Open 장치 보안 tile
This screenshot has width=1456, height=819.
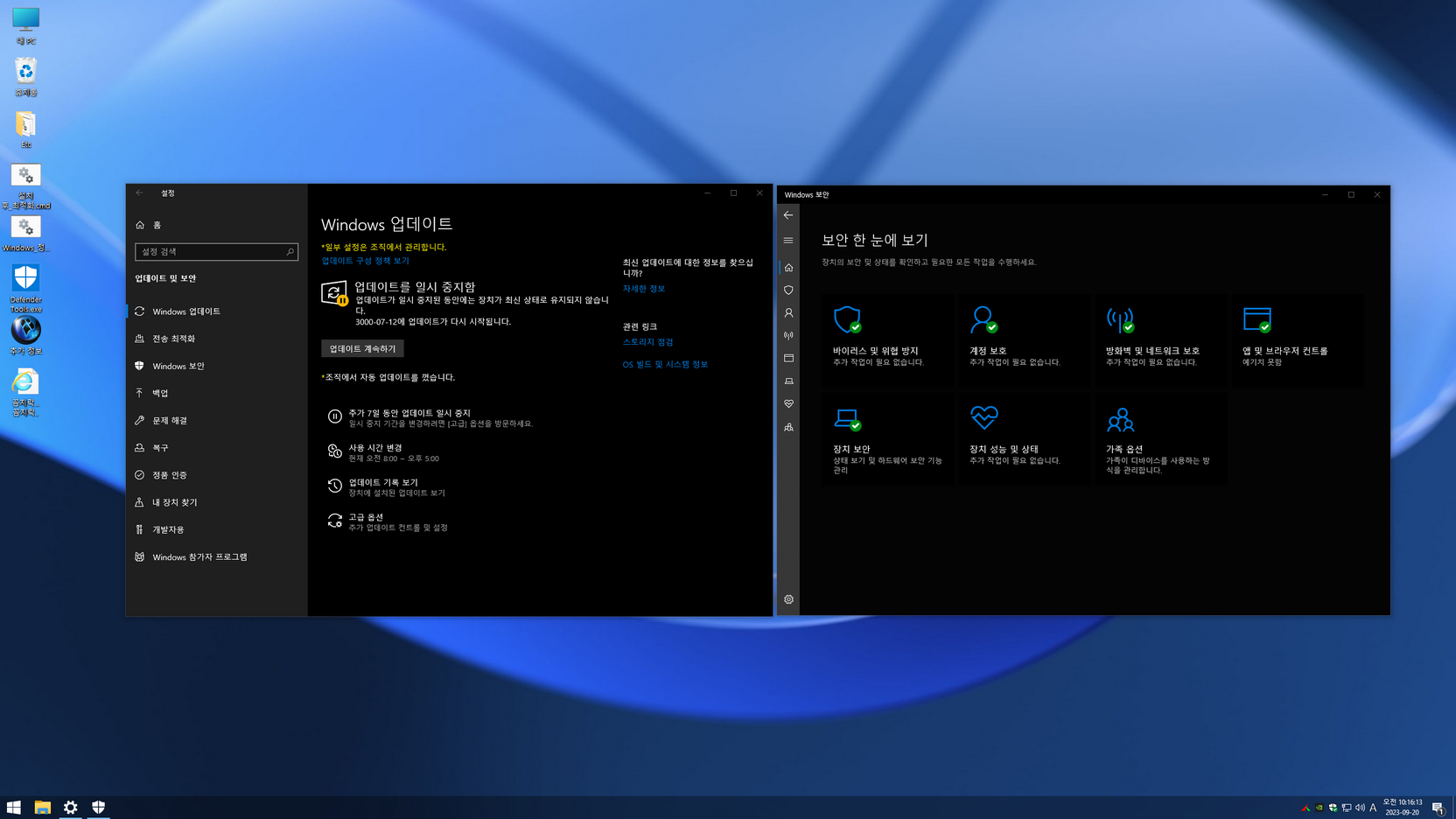887,438
